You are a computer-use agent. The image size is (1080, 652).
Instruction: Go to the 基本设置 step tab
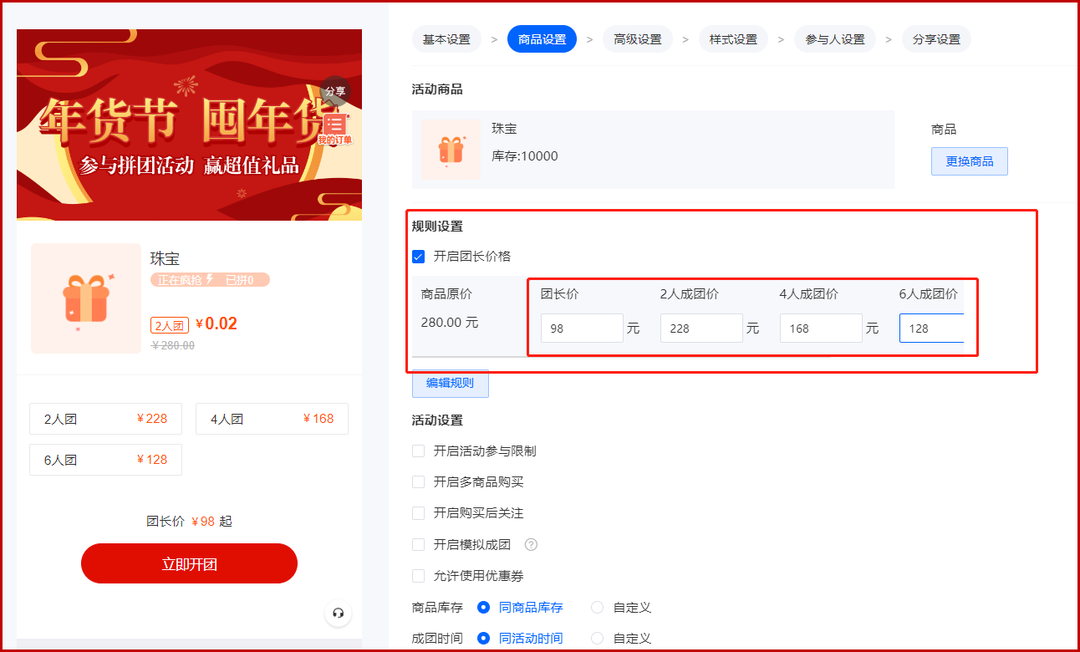446,39
